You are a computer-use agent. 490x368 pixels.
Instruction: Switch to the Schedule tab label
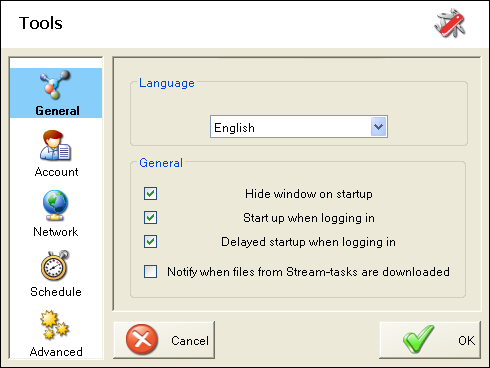[56, 292]
